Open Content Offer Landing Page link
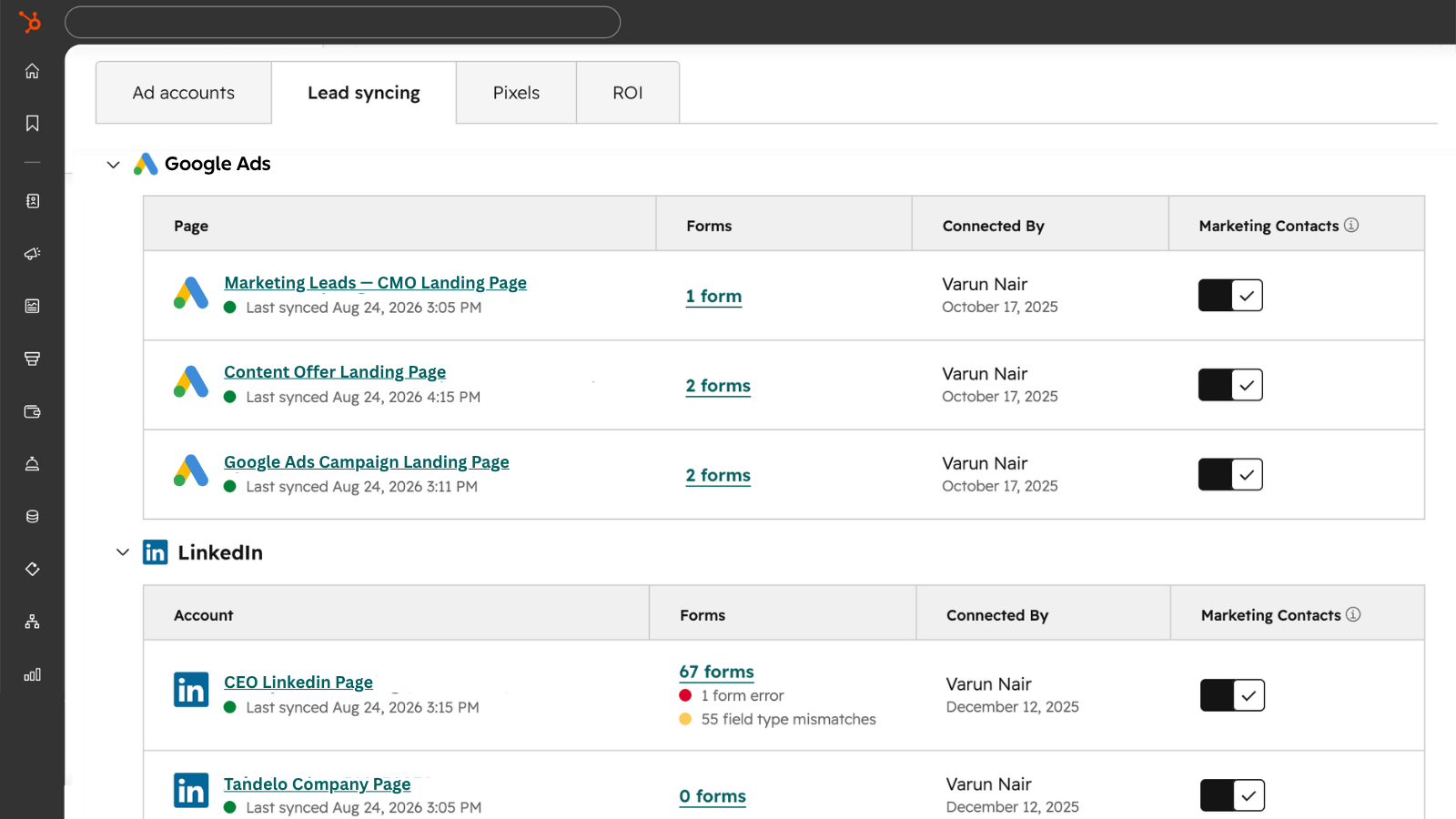 335,372
